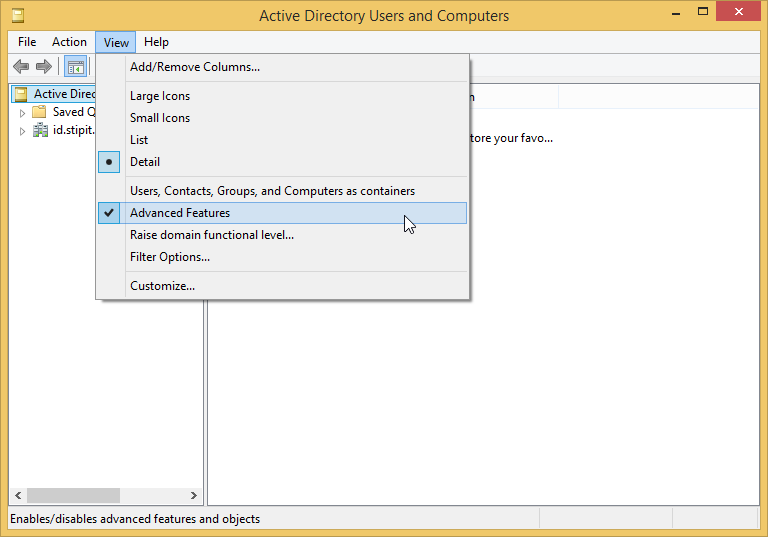Image resolution: width=768 pixels, height=537 pixels.
Task: Open Filter Options dialog
Action: [282, 257]
